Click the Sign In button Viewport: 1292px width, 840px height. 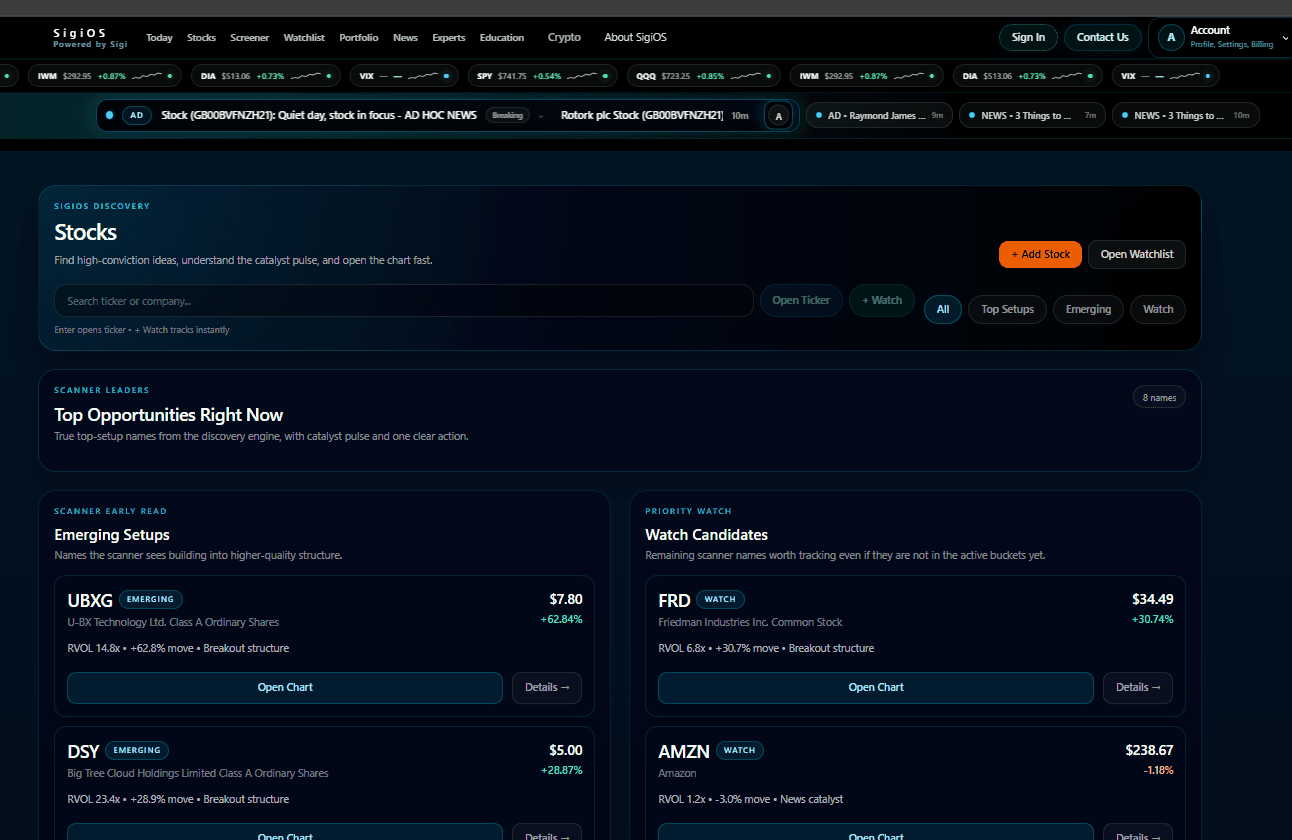click(1028, 37)
